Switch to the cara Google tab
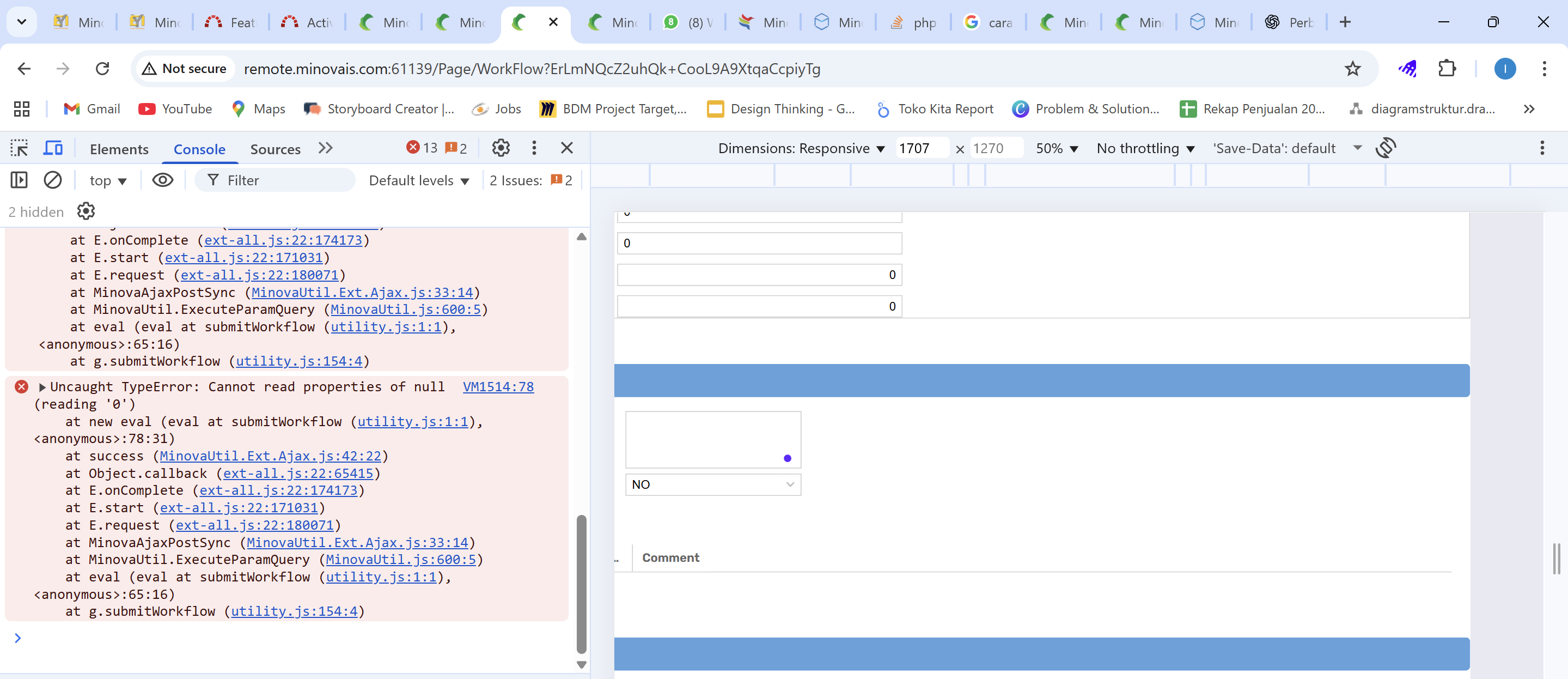Screen dimensions: 1568x679 click(989, 22)
